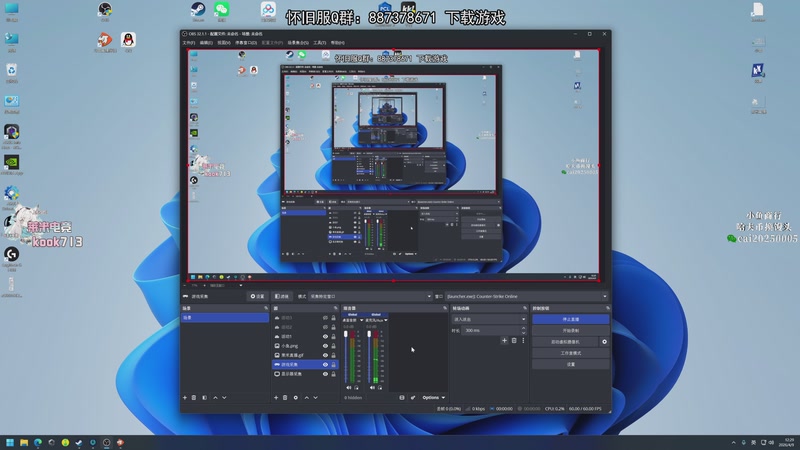Toggle monitoring headphone icon for microphone channel
The image size is (800, 450).
(380, 388)
